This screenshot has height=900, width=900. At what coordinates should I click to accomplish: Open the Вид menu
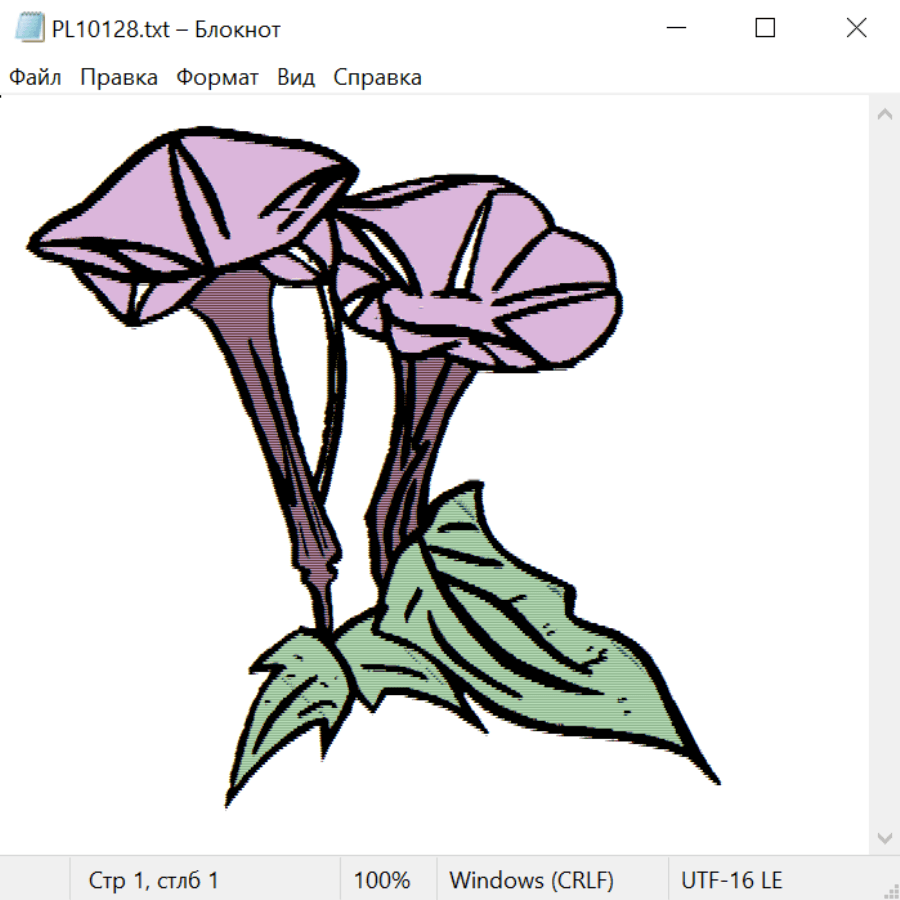pyautogui.click(x=295, y=78)
